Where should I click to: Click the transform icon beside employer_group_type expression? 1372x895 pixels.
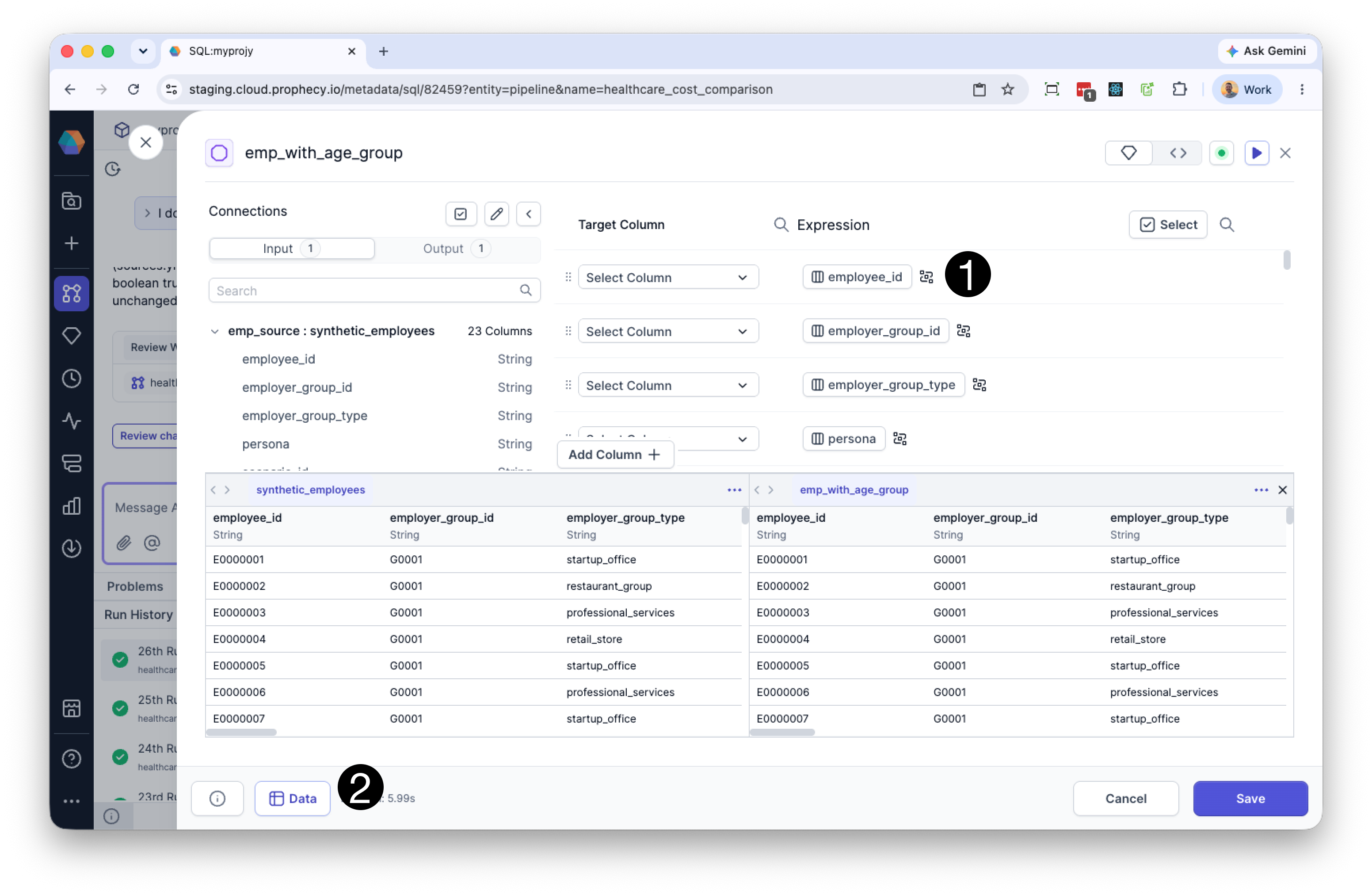[979, 385]
